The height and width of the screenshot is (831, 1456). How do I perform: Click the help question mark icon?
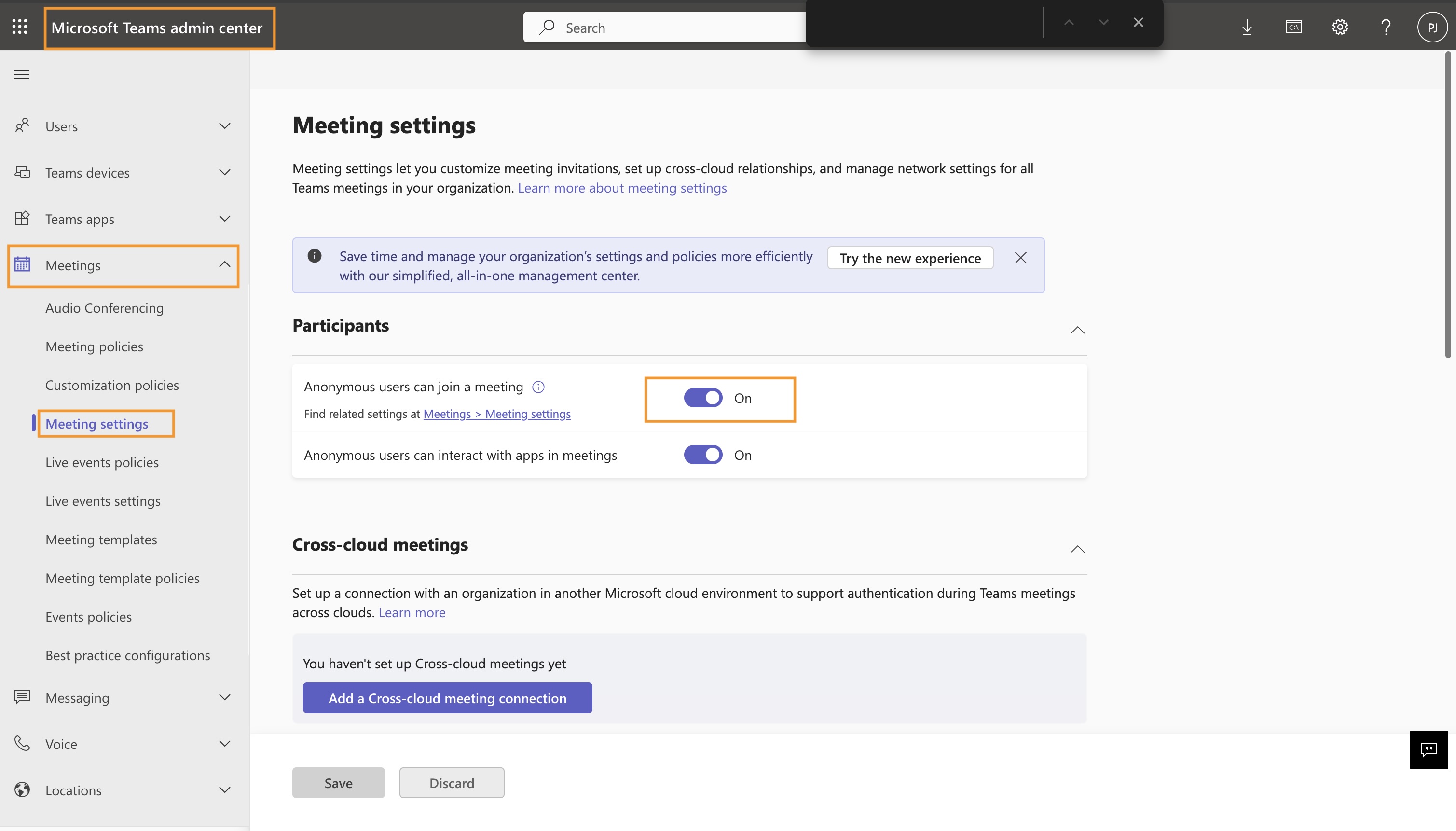[x=1386, y=27]
